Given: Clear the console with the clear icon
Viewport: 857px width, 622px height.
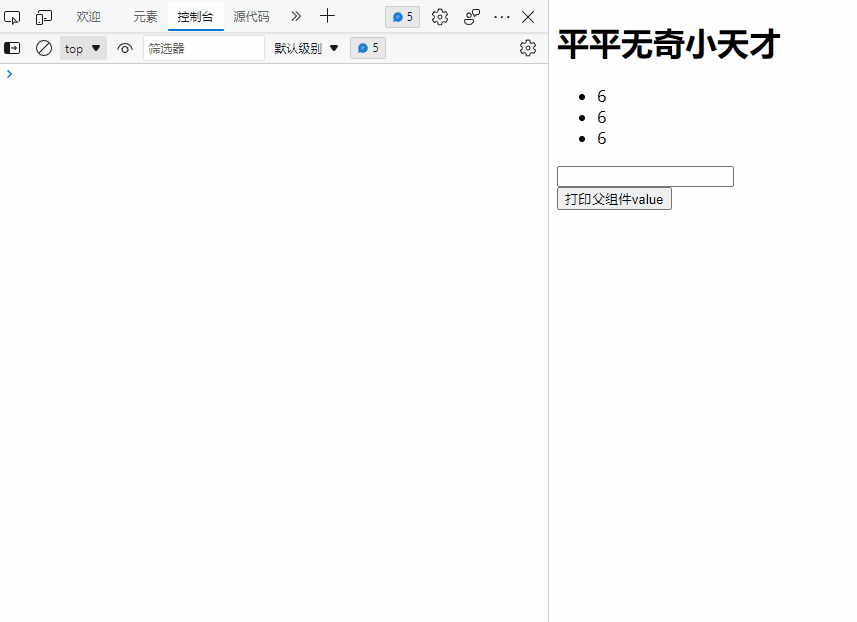Looking at the screenshot, I should click(43, 47).
